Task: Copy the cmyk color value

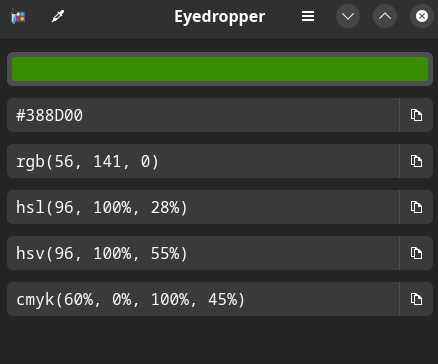Action: click(x=416, y=299)
